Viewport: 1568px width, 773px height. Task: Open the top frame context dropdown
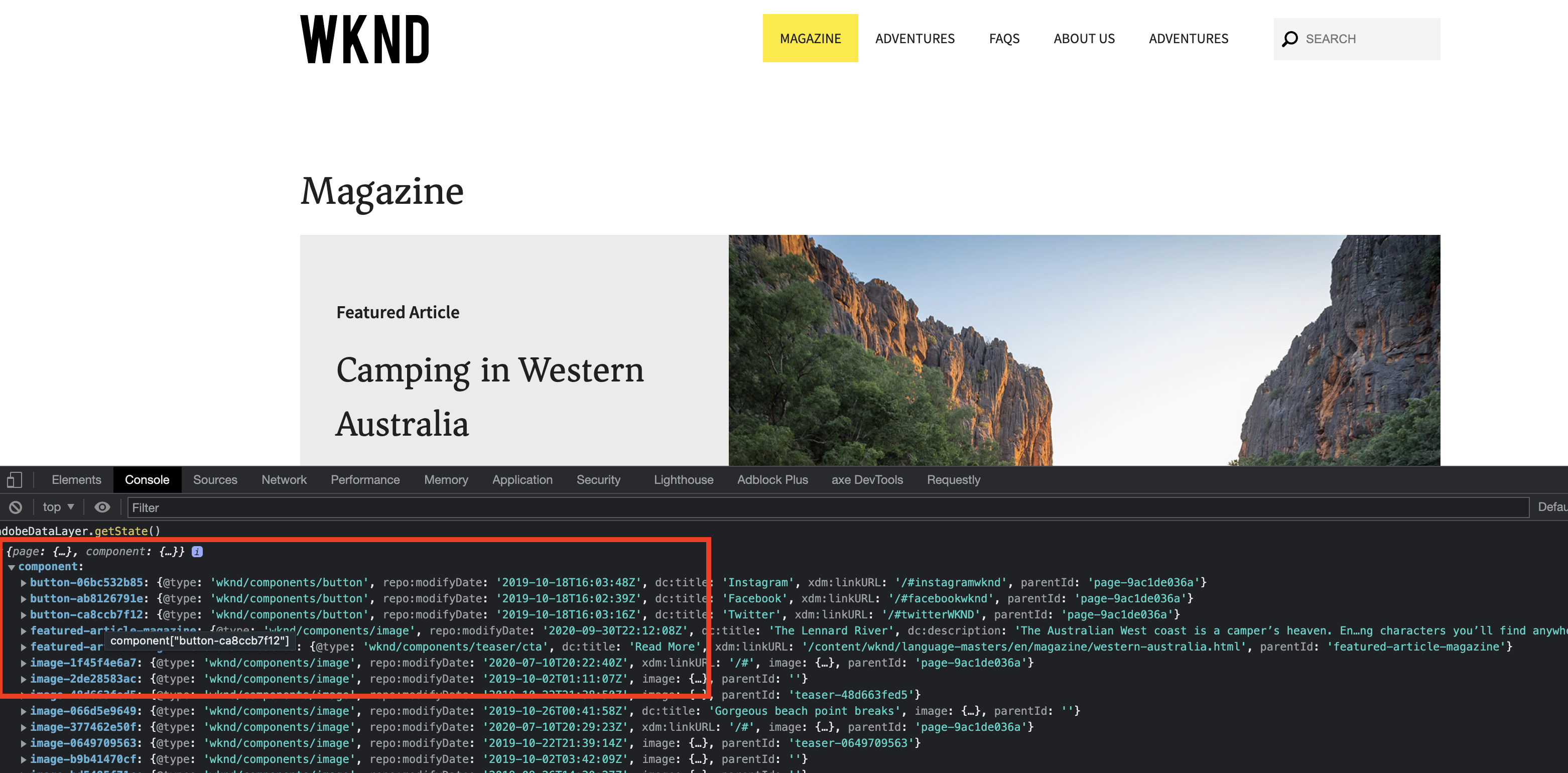pyautogui.click(x=57, y=507)
